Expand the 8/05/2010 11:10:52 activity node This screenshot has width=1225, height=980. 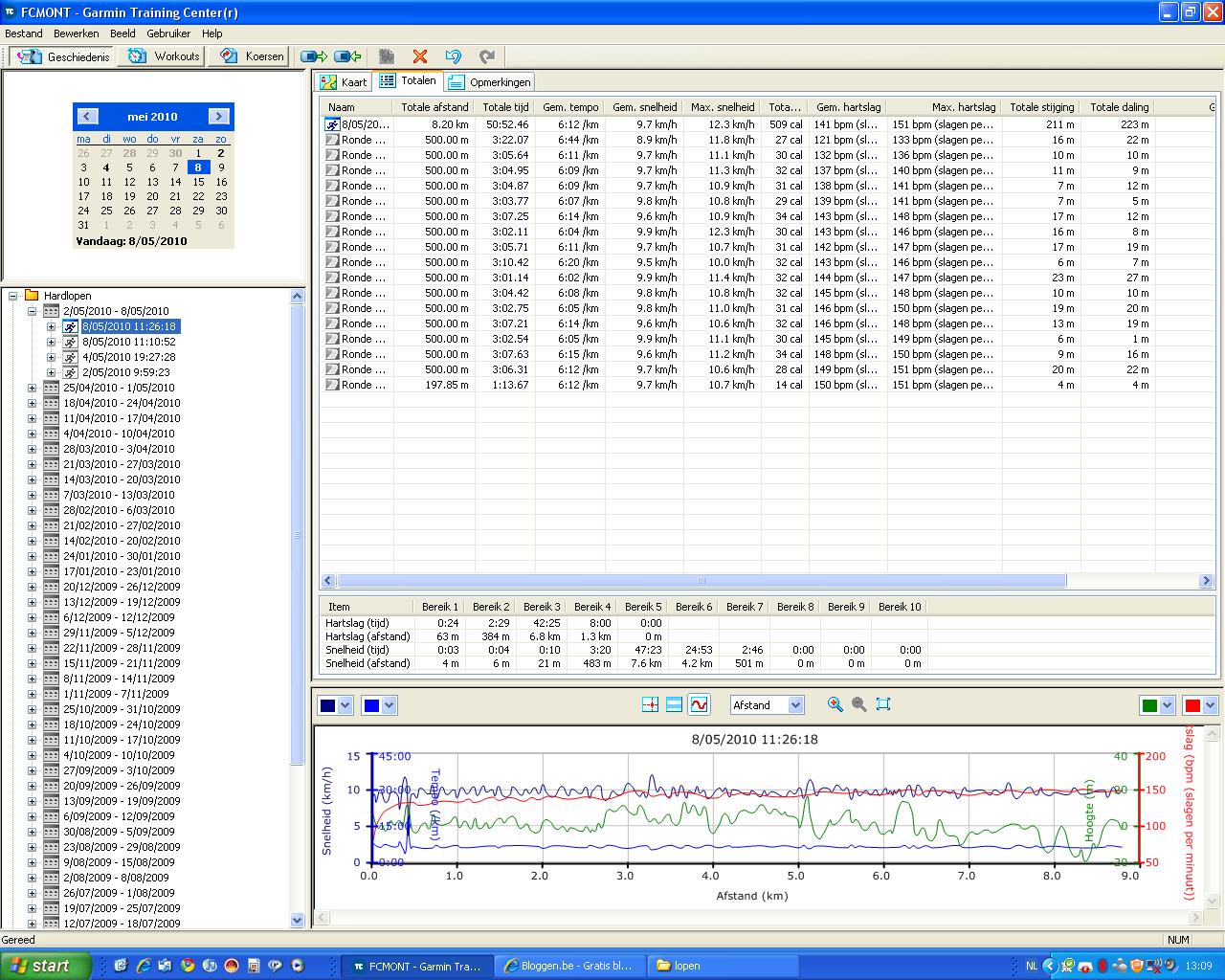tap(52, 342)
